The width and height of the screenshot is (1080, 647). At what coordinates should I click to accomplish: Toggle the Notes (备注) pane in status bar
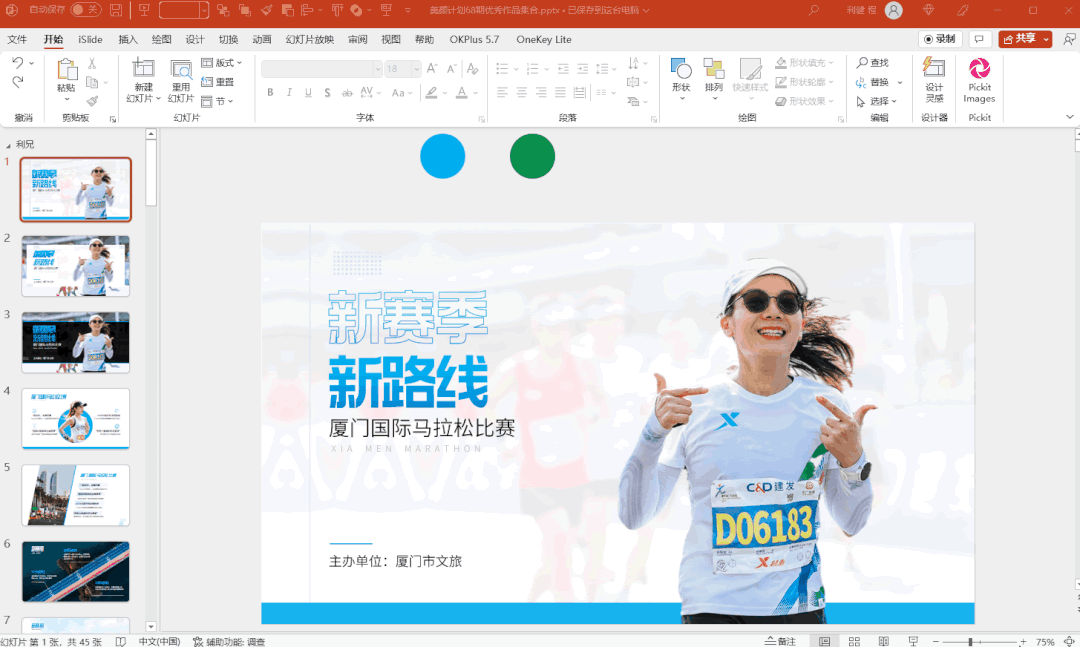[780, 641]
